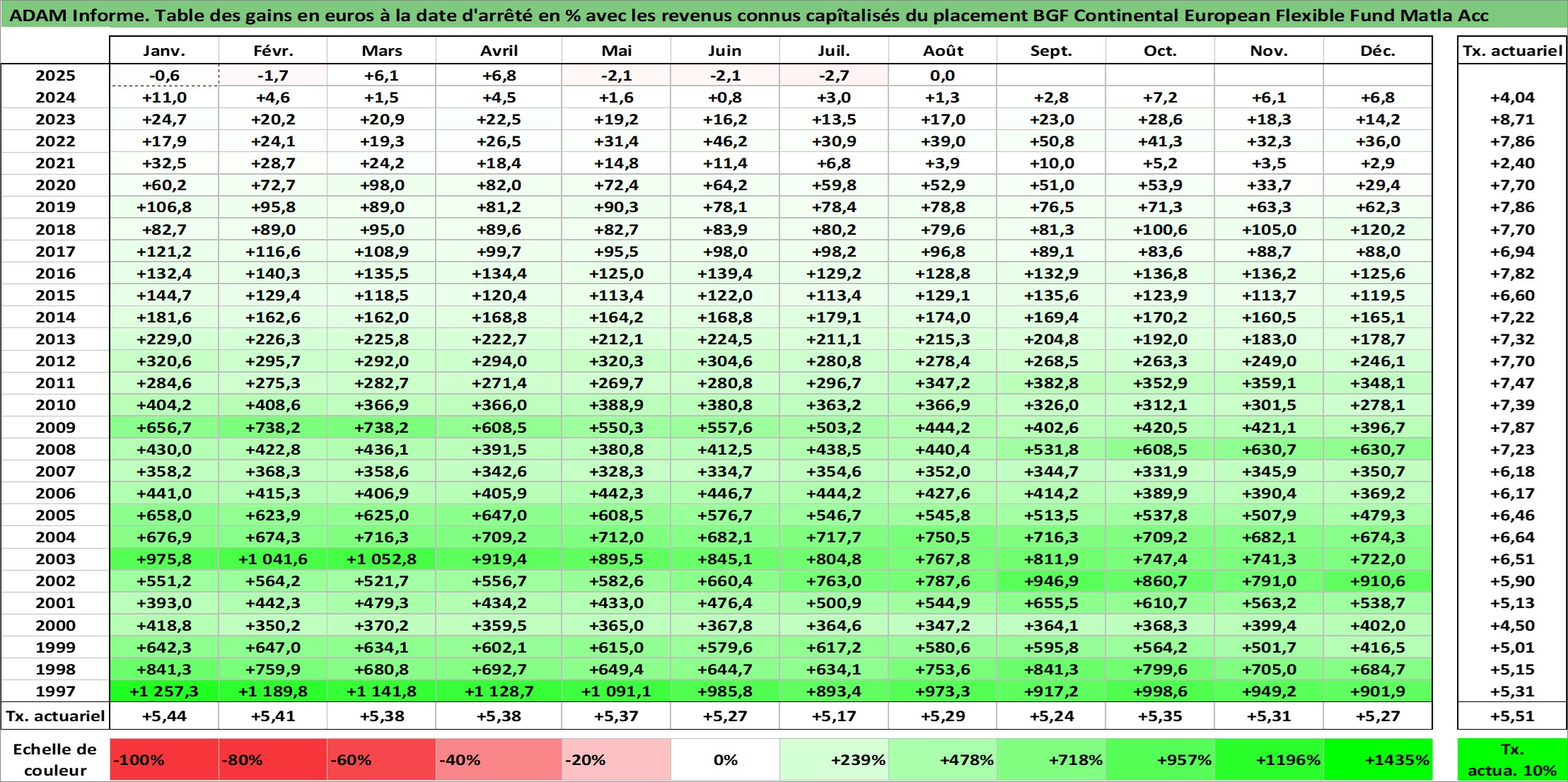This screenshot has width=1568, height=782.
Task: Click the '+2,40' actuarial rate for 2021
Action: (1512, 163)
